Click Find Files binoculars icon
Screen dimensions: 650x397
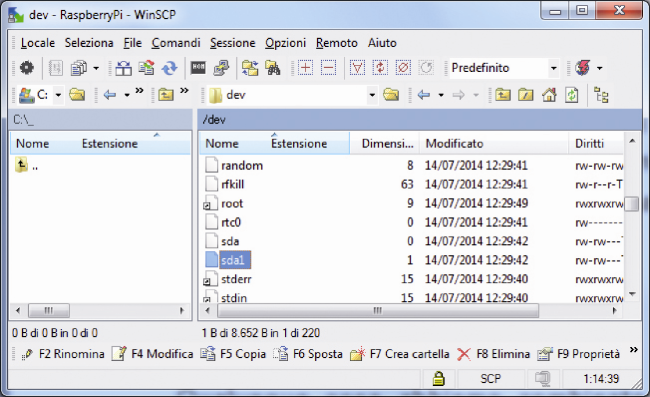coord(273,68)
